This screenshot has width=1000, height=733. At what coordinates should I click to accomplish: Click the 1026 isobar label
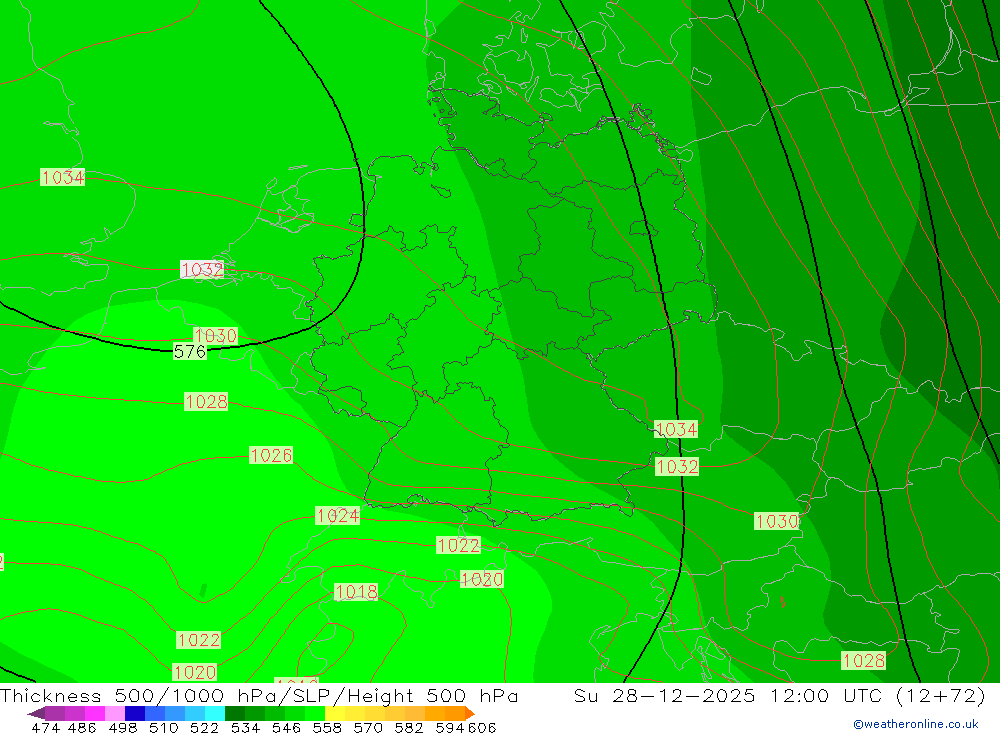pyautogui.click(x=271, y=455)
